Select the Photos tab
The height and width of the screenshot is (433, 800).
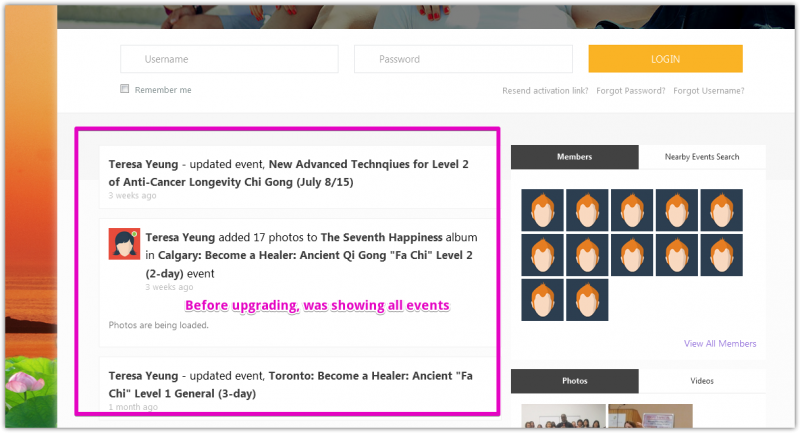pos(574,381)
